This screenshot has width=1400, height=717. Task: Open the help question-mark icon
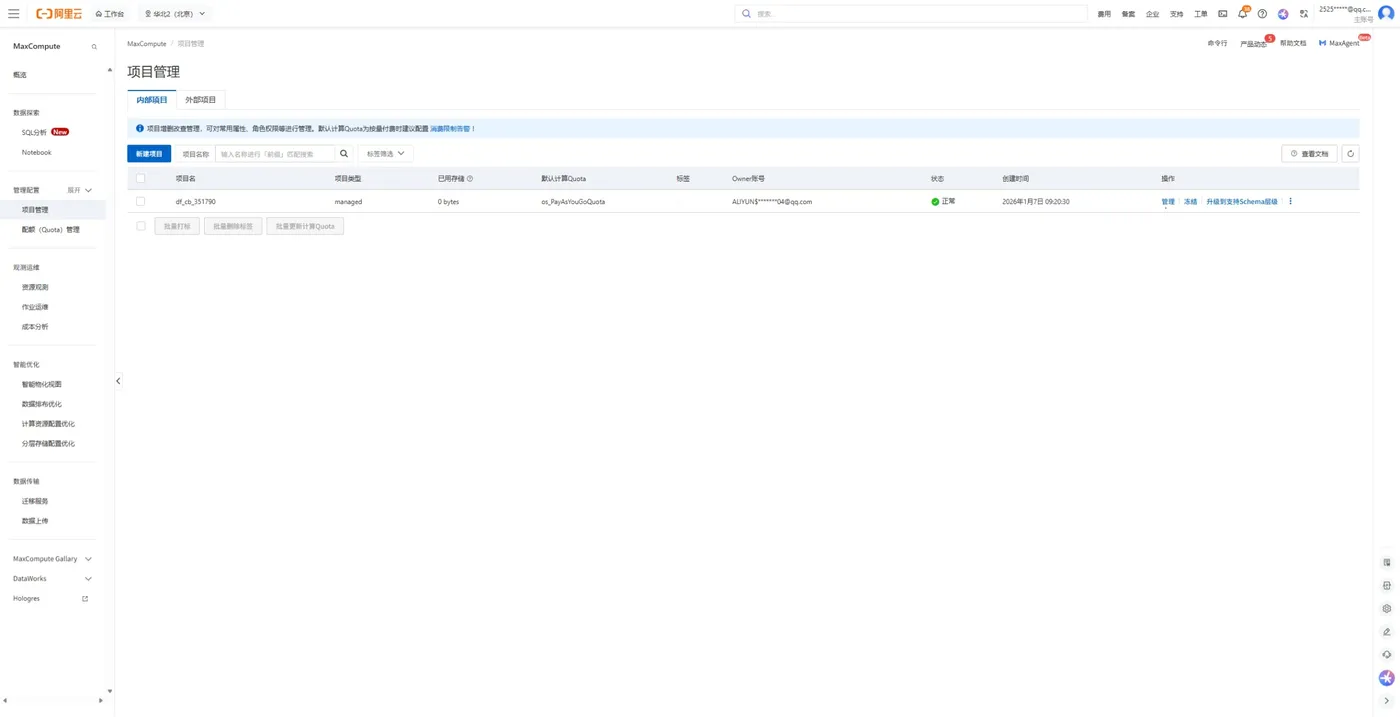click(1261, 13)
